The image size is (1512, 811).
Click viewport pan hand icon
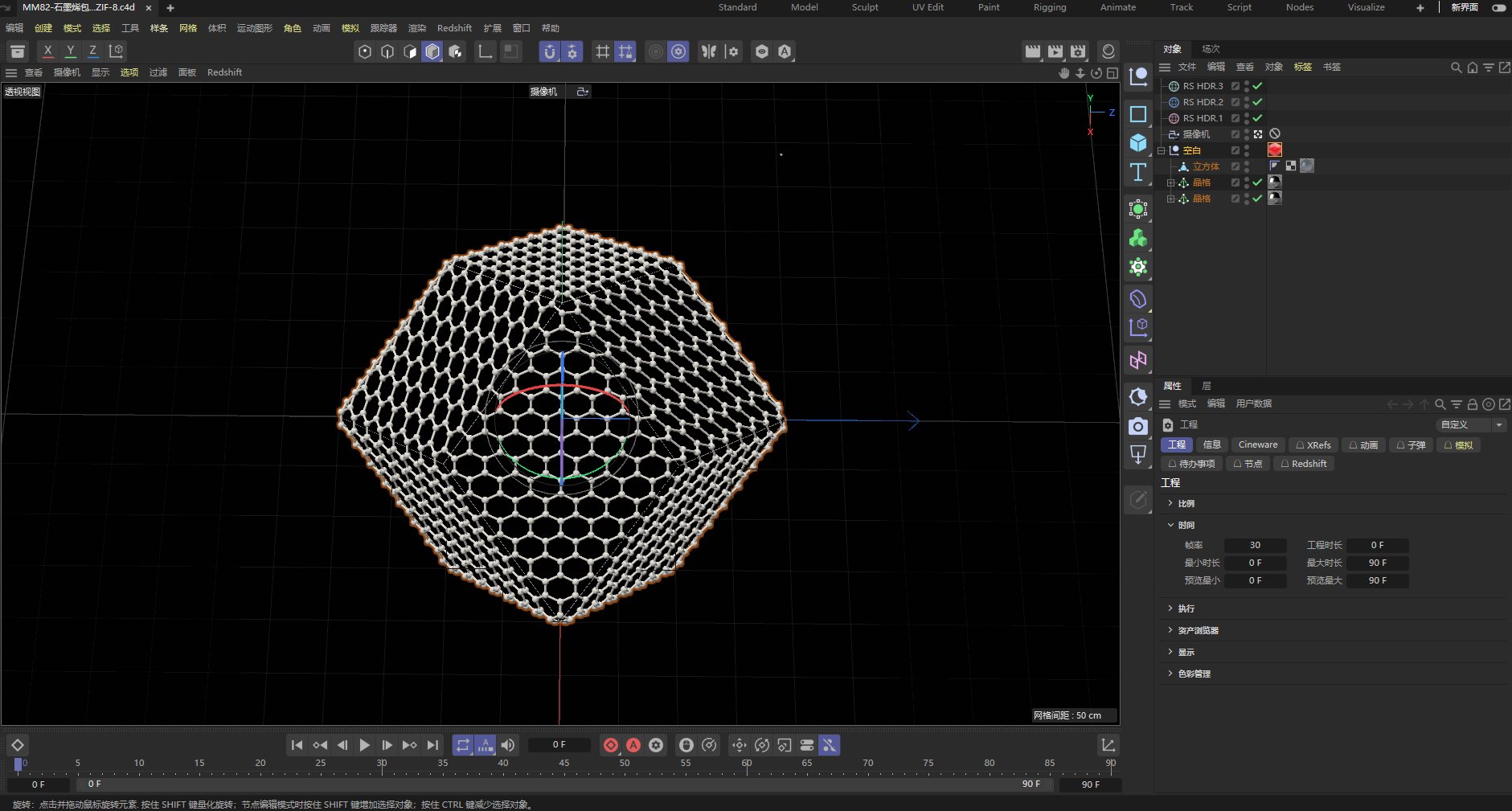[x=1064, y=73]
